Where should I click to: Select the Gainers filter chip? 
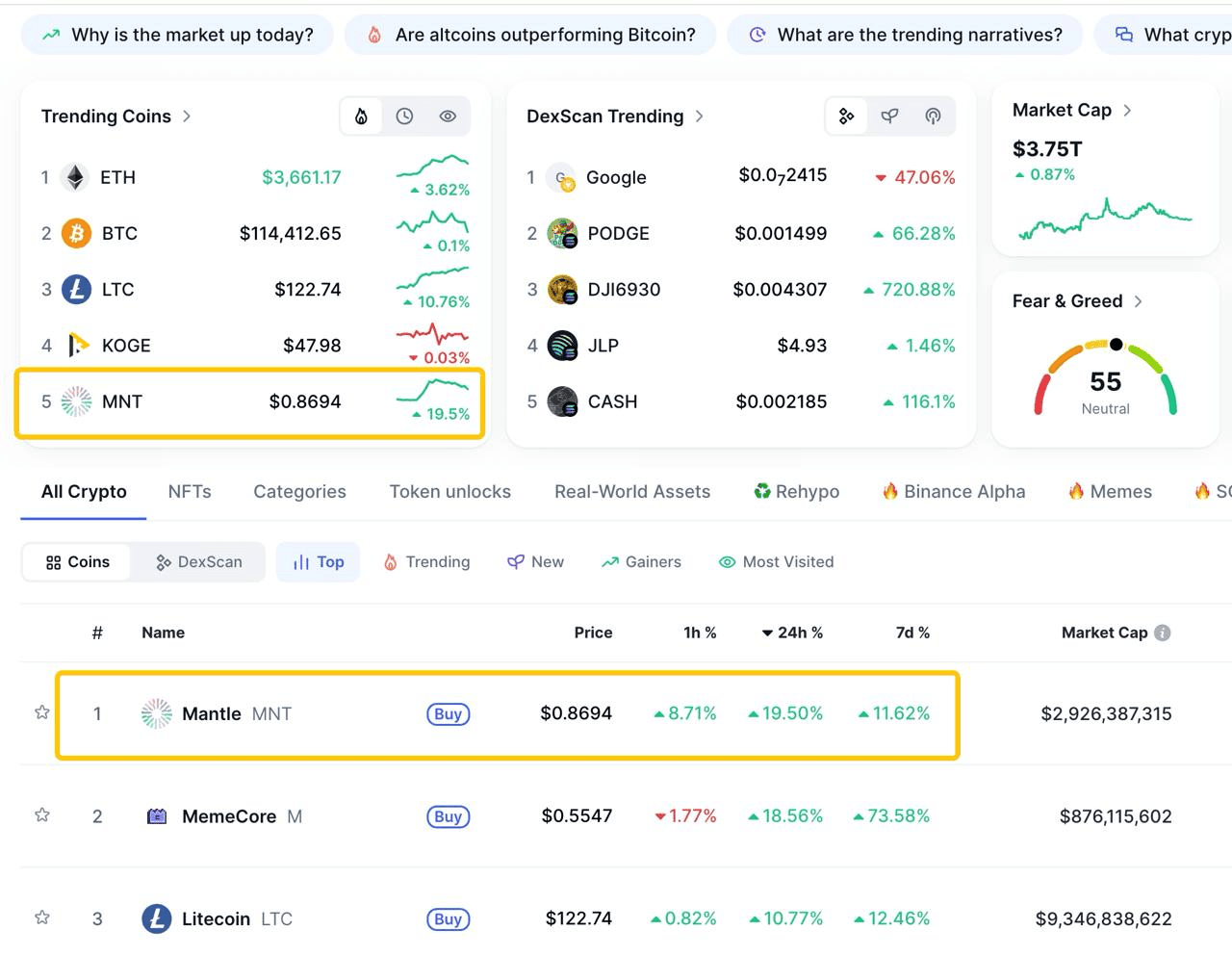coord(641,562)
